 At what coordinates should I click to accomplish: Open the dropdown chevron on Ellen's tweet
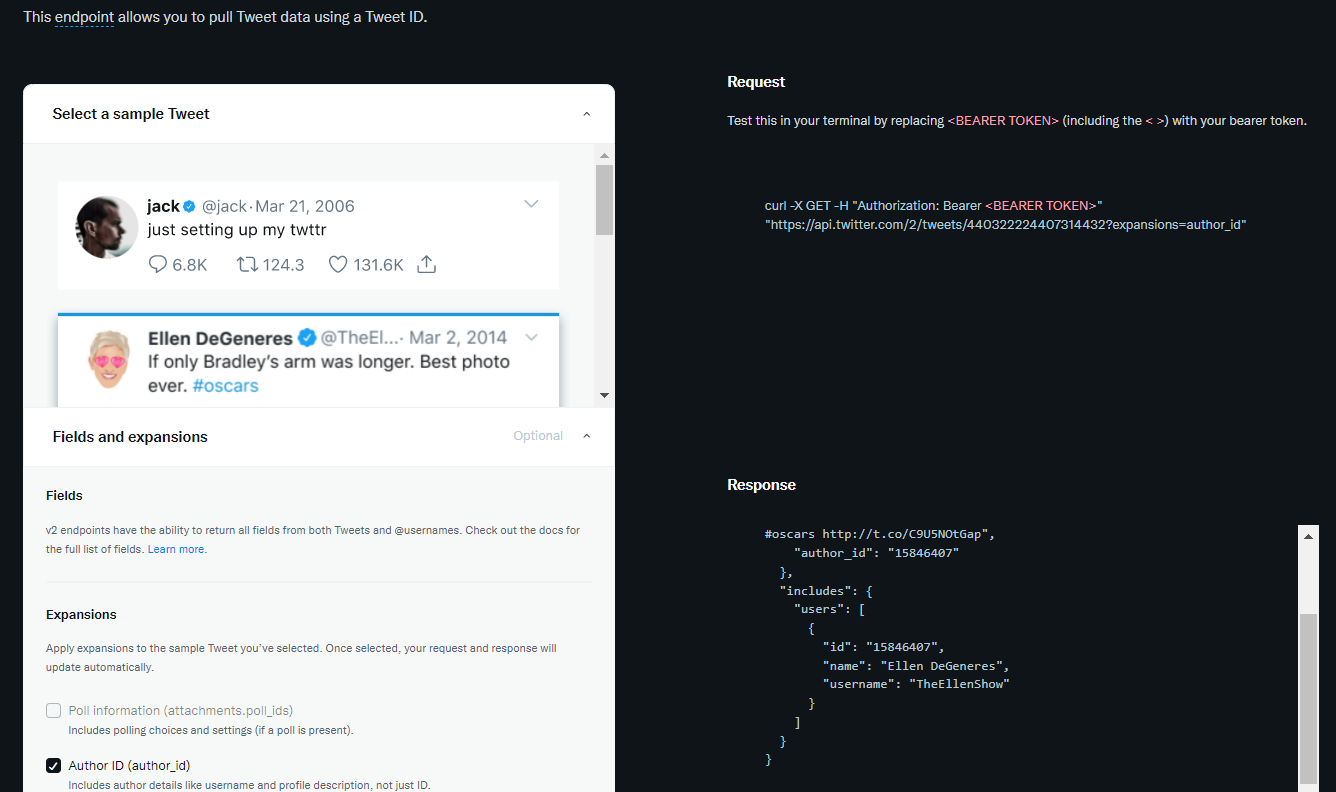531,337
